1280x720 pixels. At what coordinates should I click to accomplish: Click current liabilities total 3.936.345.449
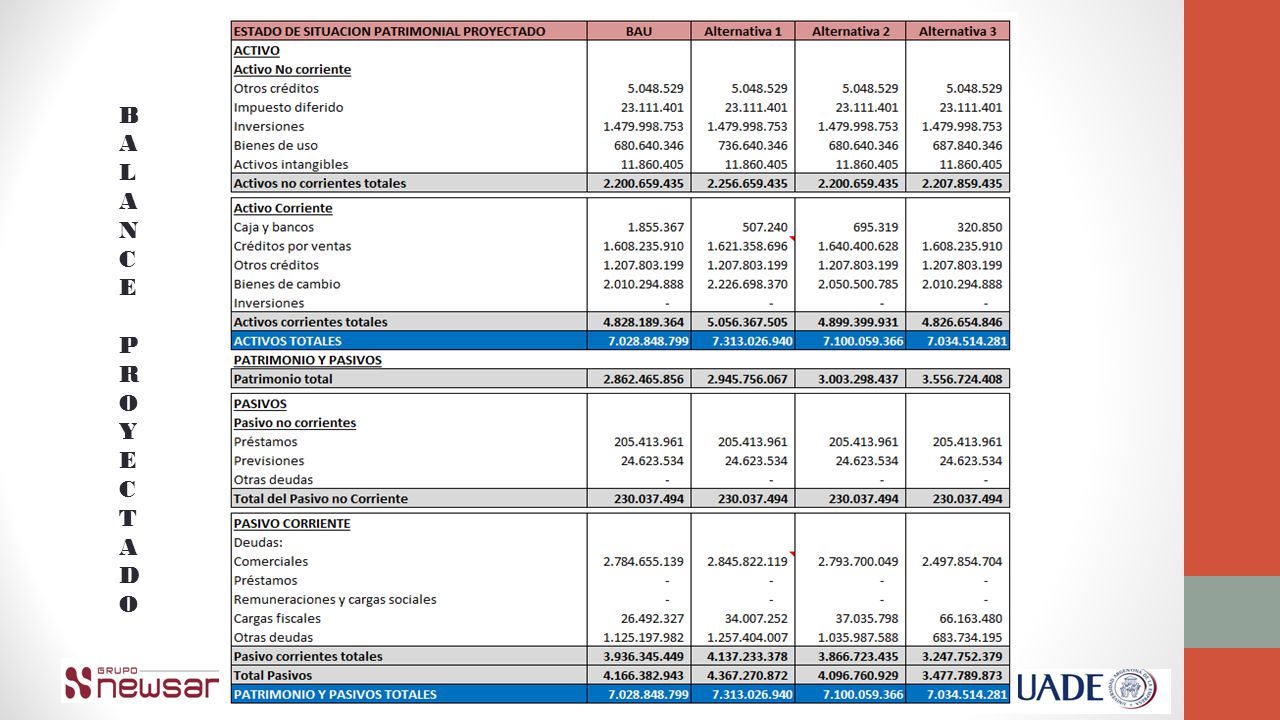pos(644,657)
